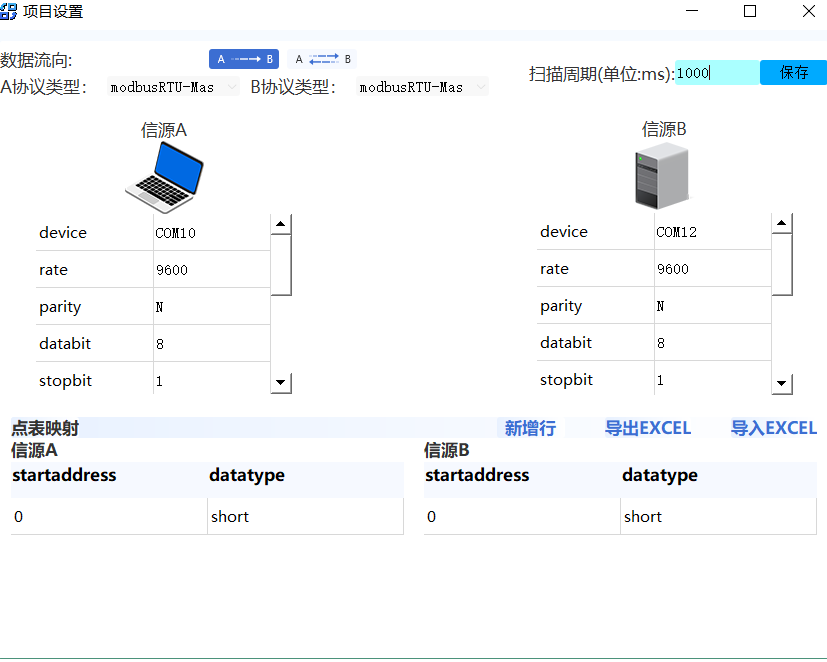This screenshot has height=662, width=827.
Task: Click the device label in source A
Action: 63,233
